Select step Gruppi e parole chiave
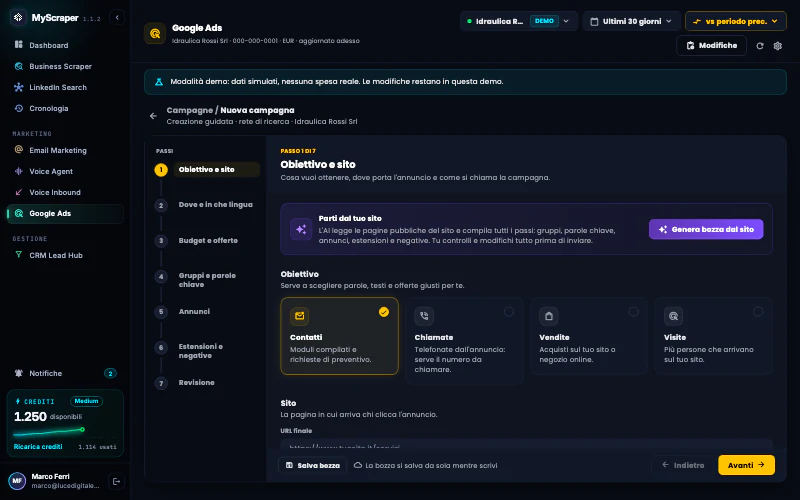 tap(207, 280)
